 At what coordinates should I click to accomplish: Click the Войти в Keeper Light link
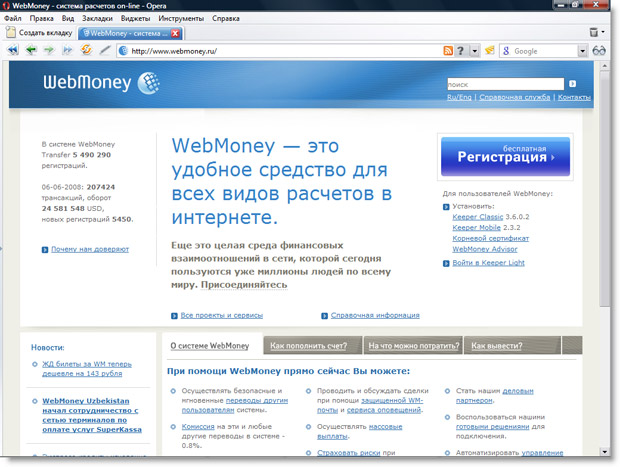488,263
